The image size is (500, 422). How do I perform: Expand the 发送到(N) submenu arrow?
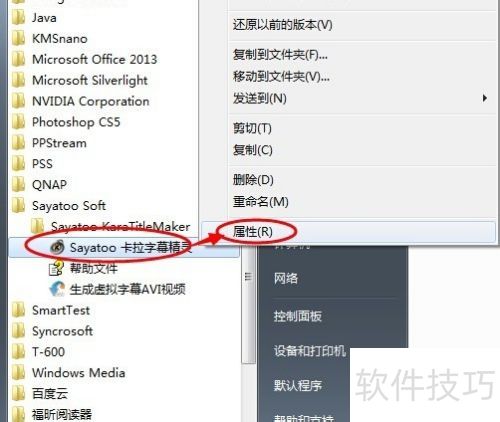(x=485, y=98)
